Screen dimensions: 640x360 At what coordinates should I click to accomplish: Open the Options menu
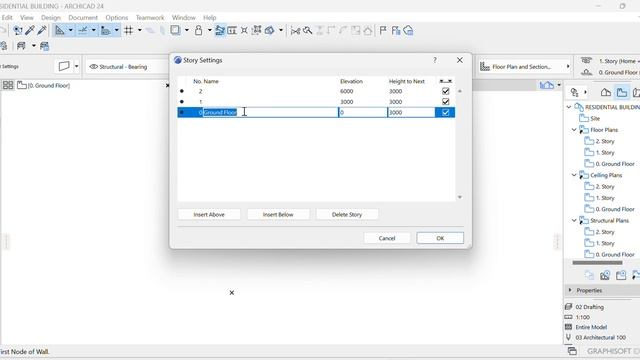[117, 18]
